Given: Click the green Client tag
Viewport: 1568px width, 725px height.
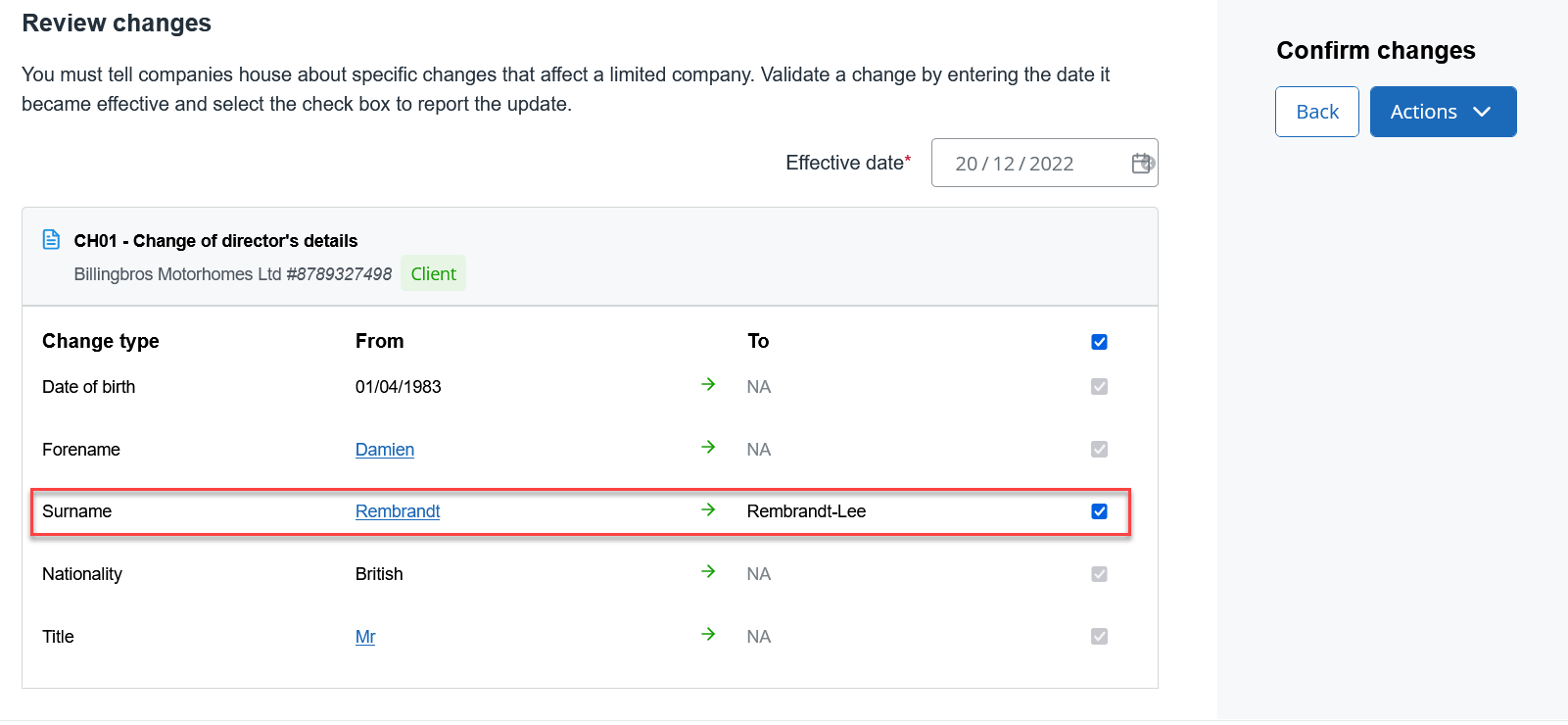Looking at the screenshot, I should click(433, 274).
